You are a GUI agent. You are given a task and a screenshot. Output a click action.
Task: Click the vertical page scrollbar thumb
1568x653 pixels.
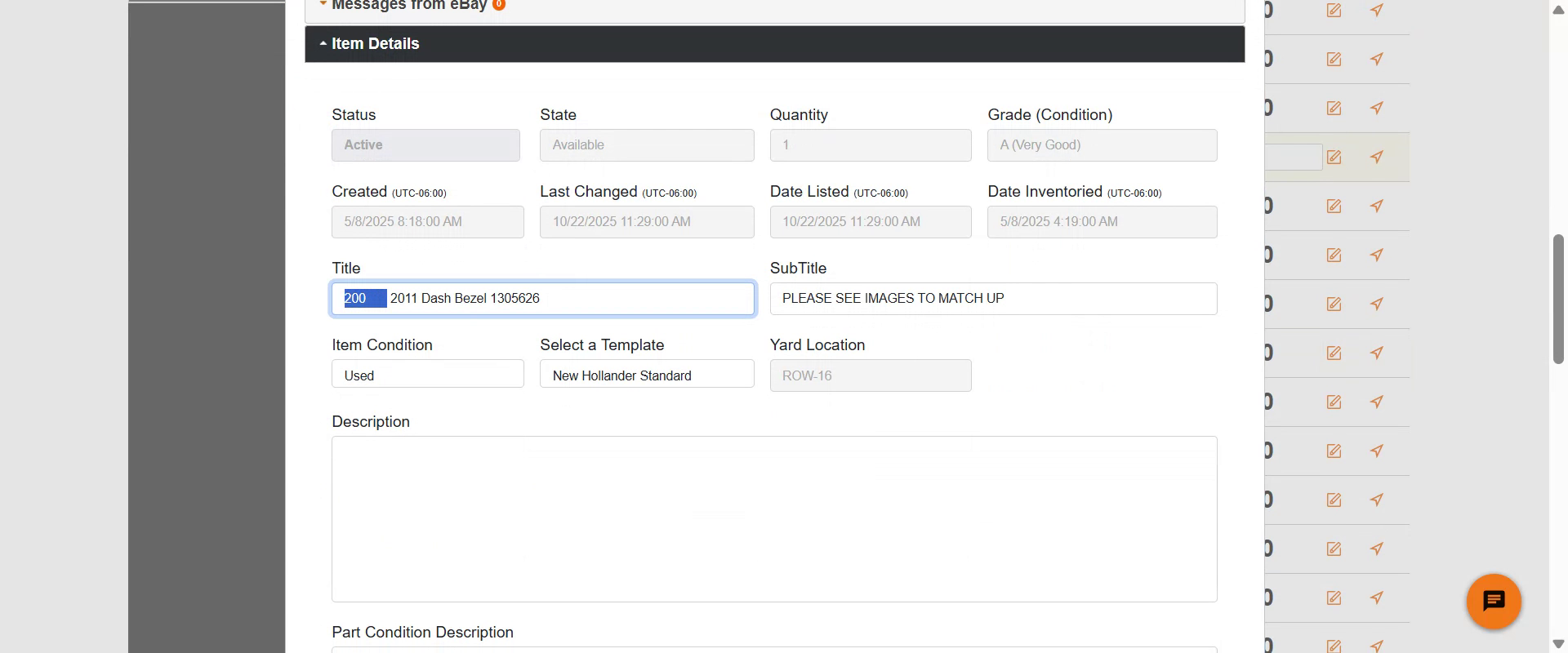pos(1558,298)
